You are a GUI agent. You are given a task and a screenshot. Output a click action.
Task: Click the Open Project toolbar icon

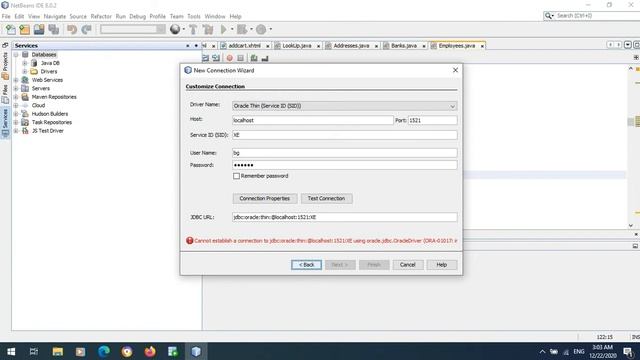39,29
